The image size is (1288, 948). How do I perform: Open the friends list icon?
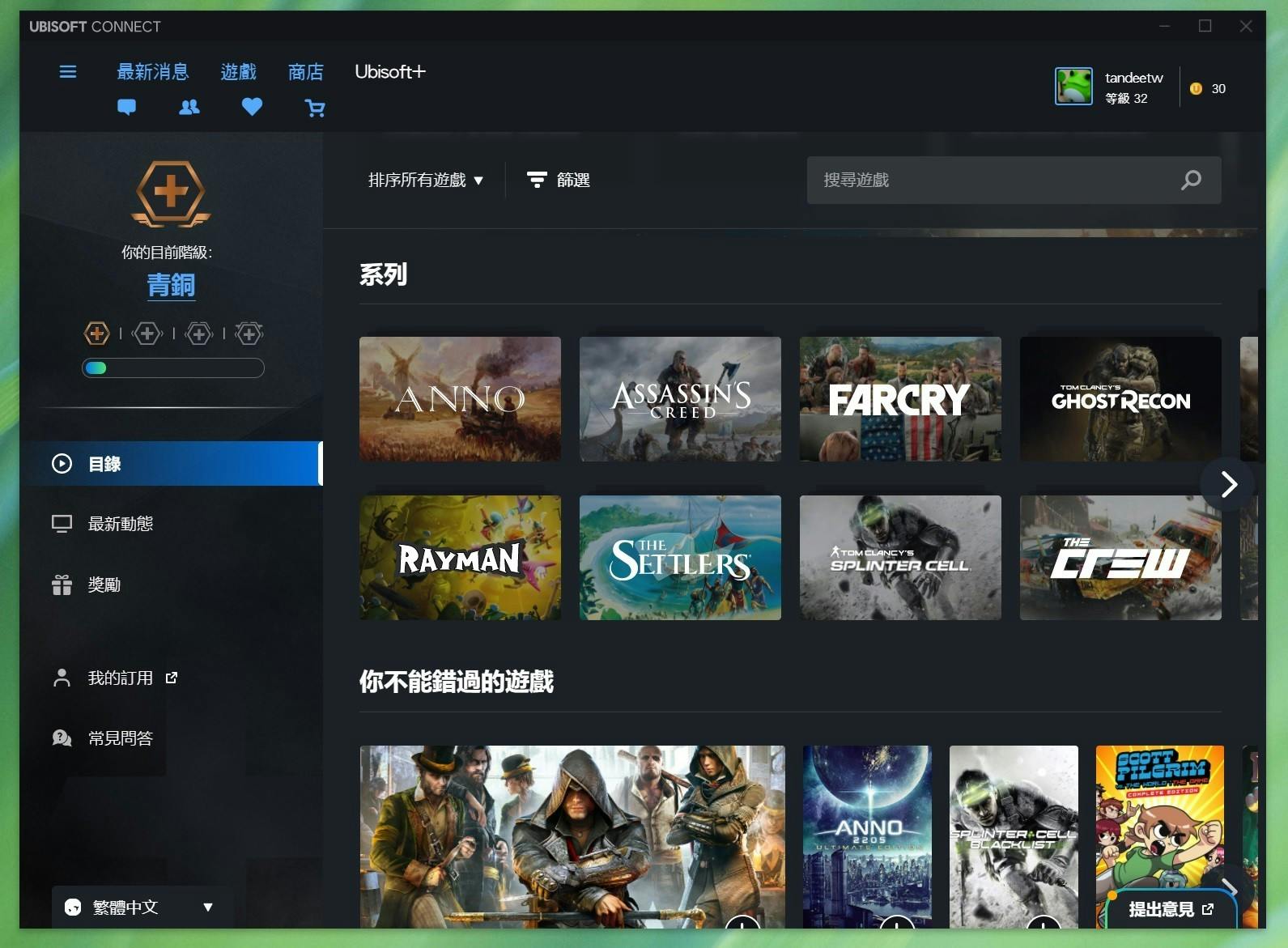(x=189, y=107)
